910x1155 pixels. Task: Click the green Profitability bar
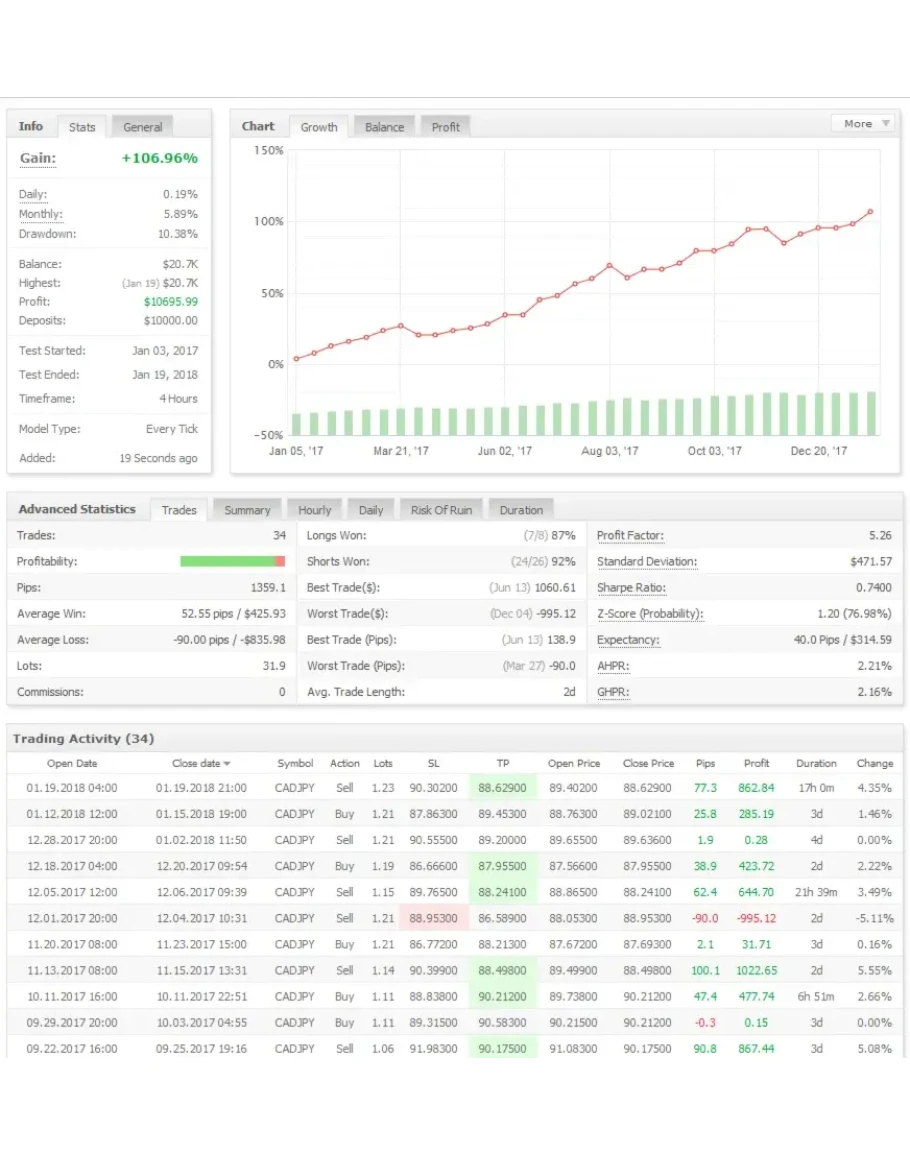(x=228, y=562)
